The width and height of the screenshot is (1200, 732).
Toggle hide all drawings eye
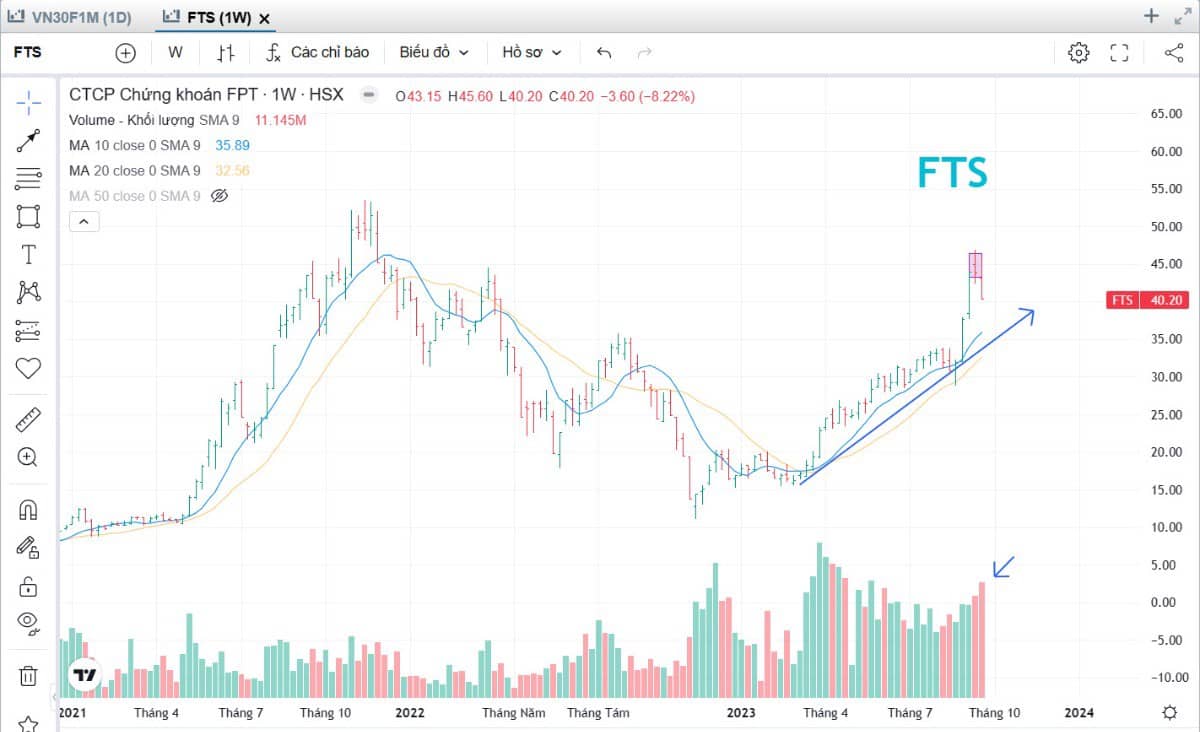(28, 623)
